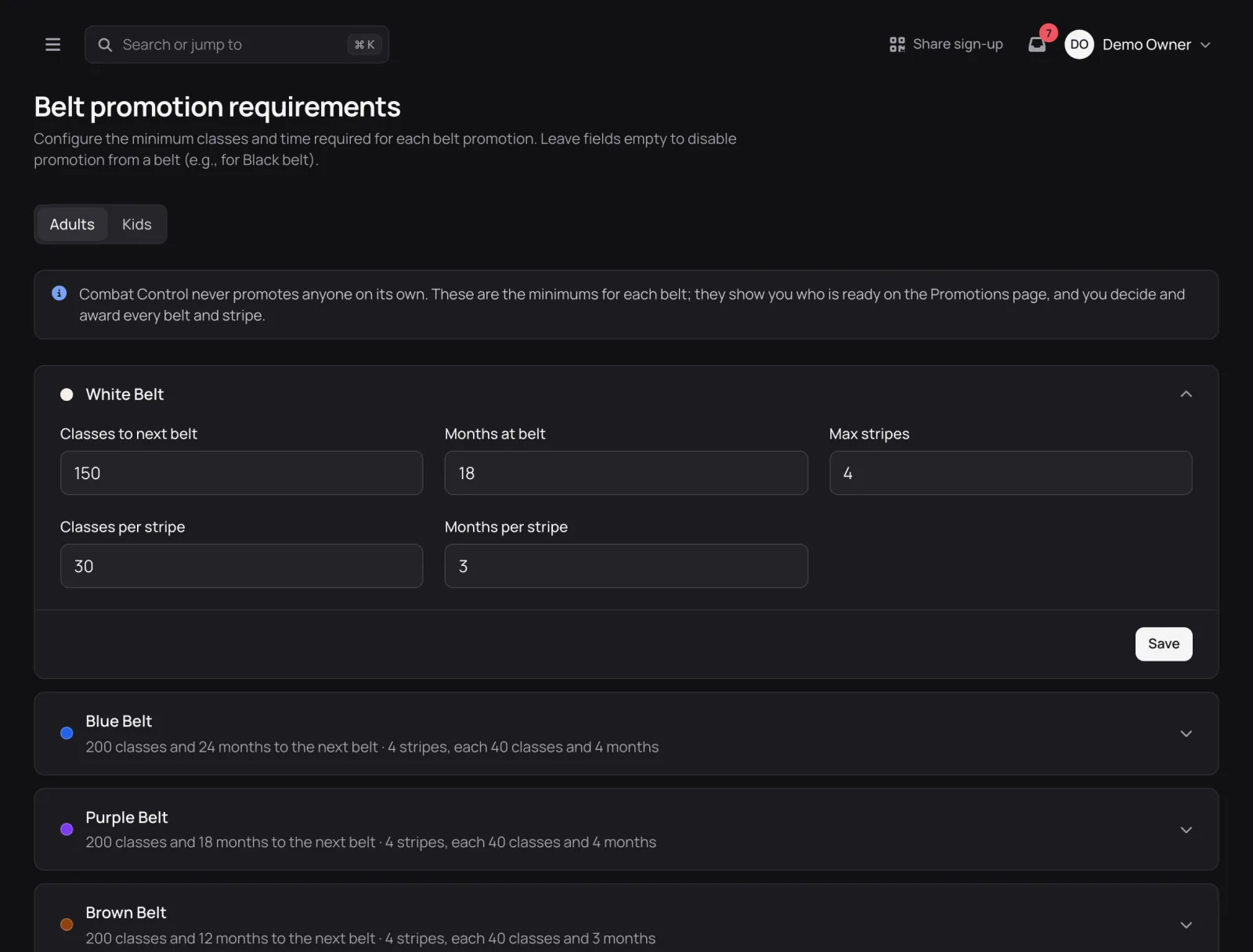Click the Blue Belt heading
Screen dimensions: 1253x952
pyautogui.click(x=119, y=721)
